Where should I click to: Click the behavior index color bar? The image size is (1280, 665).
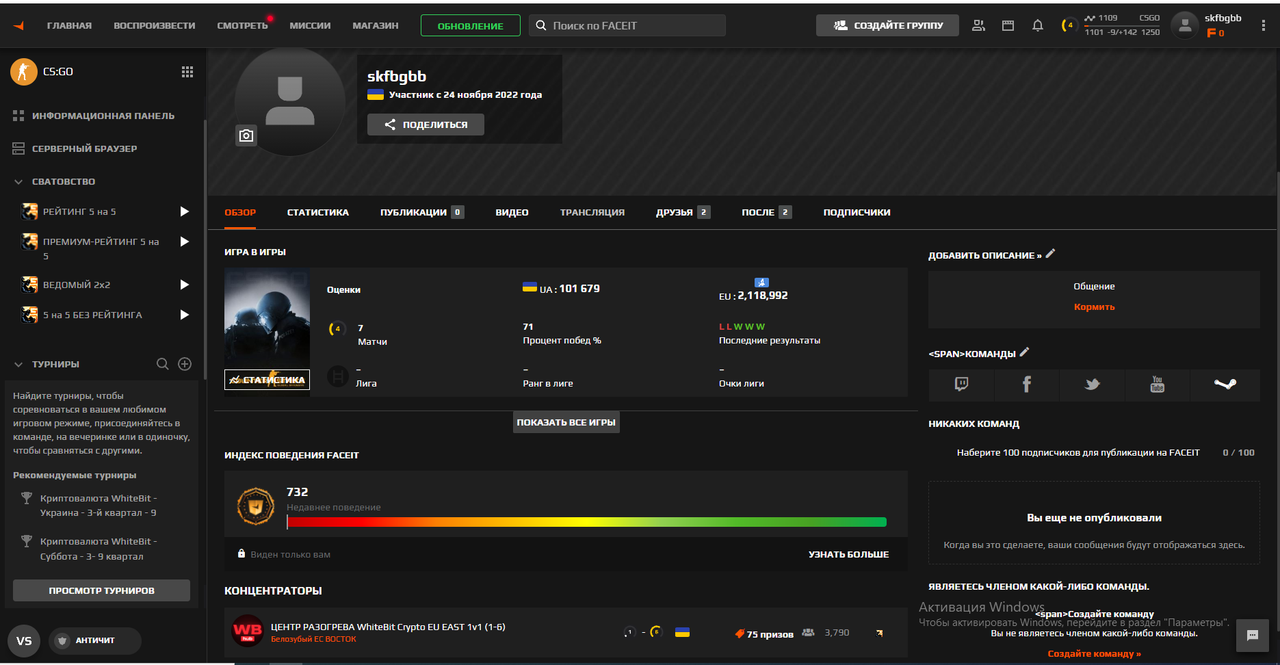(x=586, y=521)
